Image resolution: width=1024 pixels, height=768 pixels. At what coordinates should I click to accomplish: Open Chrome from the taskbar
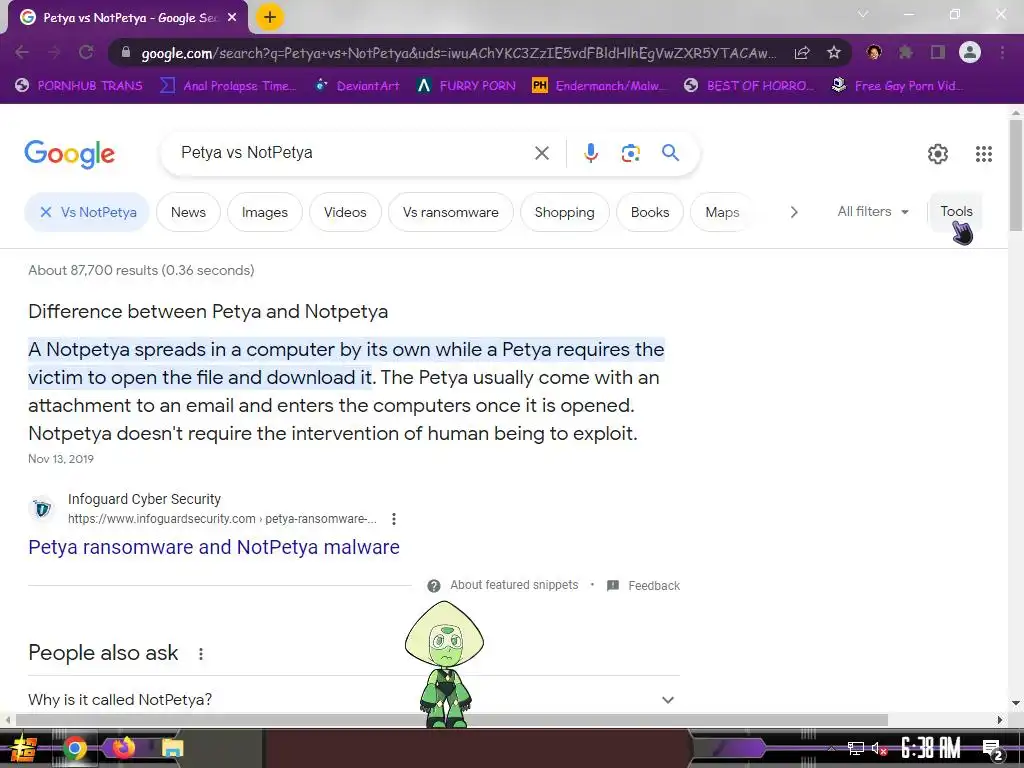pos(74,748)
